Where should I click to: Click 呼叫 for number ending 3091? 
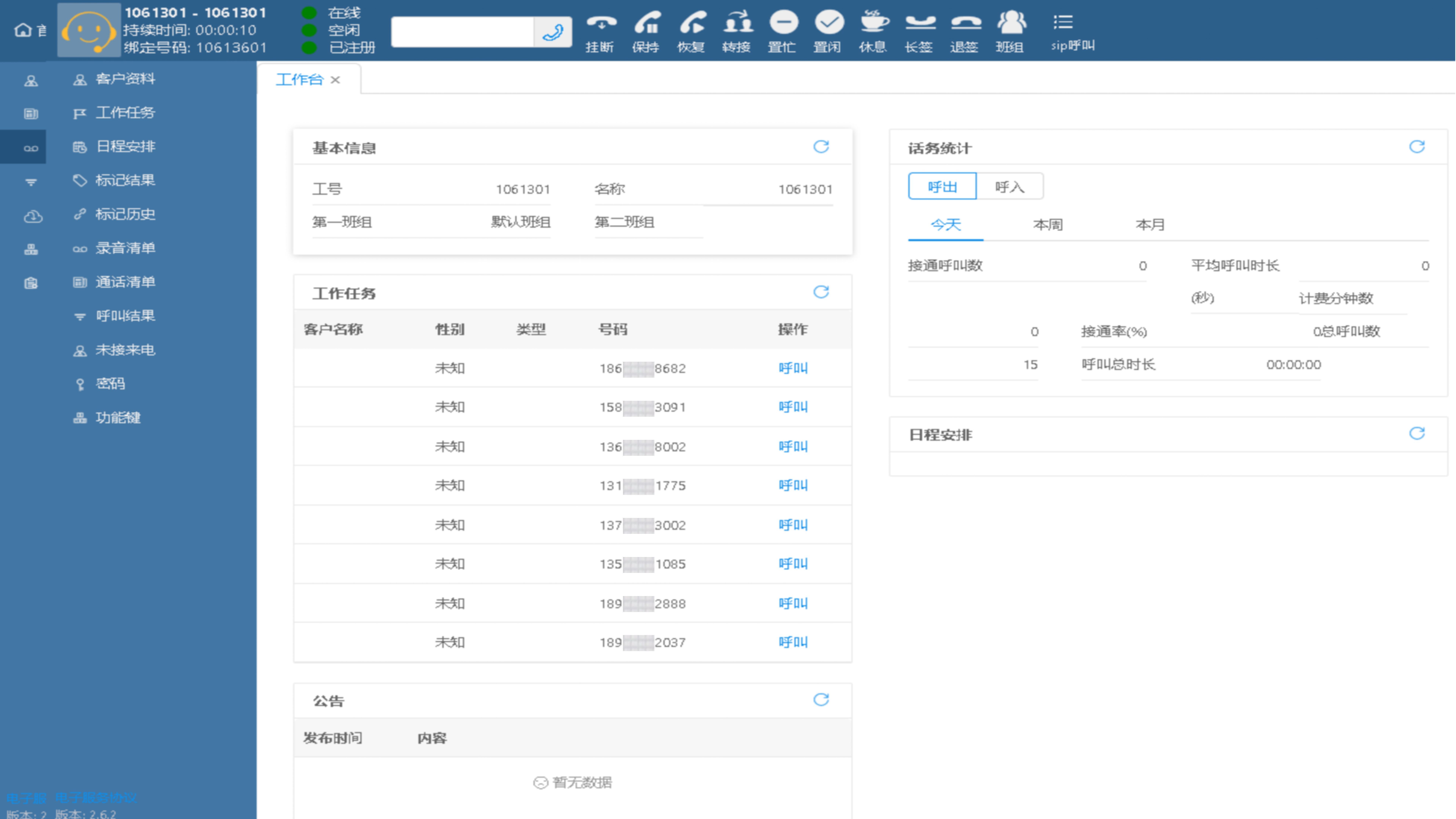[793, 407]
